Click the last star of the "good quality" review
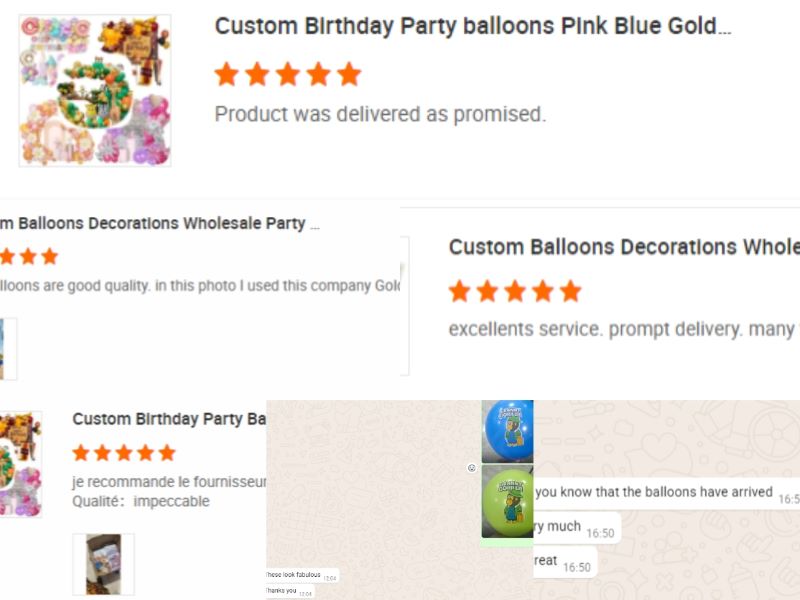 49,257
